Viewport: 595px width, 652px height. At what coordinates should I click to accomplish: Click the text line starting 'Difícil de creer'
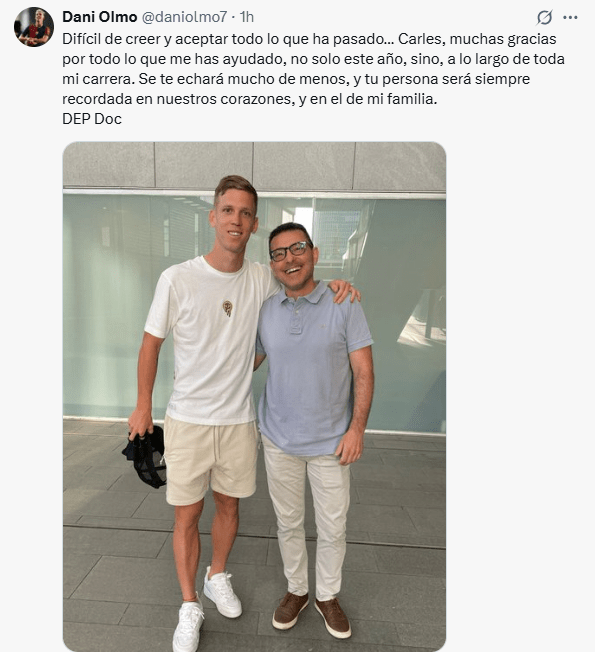309,39
